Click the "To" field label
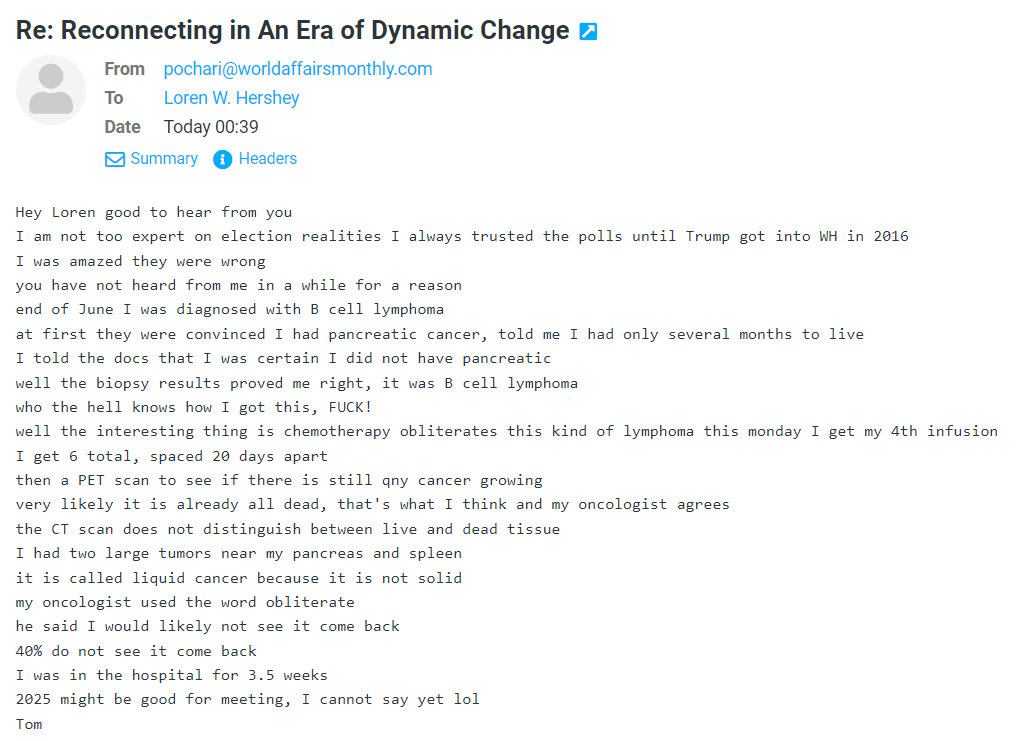1019x741 pixels. coord(114,98)
